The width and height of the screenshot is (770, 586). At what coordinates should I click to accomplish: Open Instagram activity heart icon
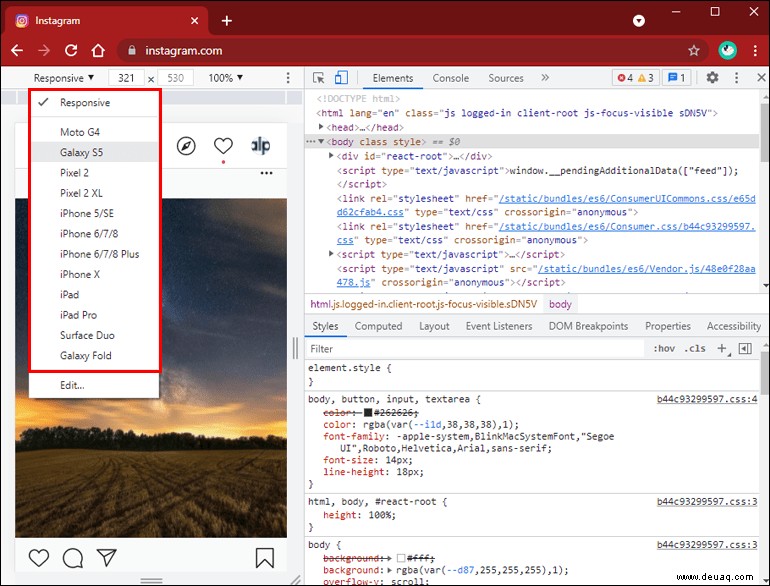(223, 145)
